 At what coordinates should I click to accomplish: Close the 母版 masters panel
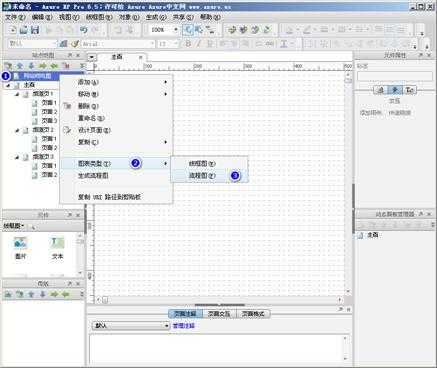pos(78,284)
